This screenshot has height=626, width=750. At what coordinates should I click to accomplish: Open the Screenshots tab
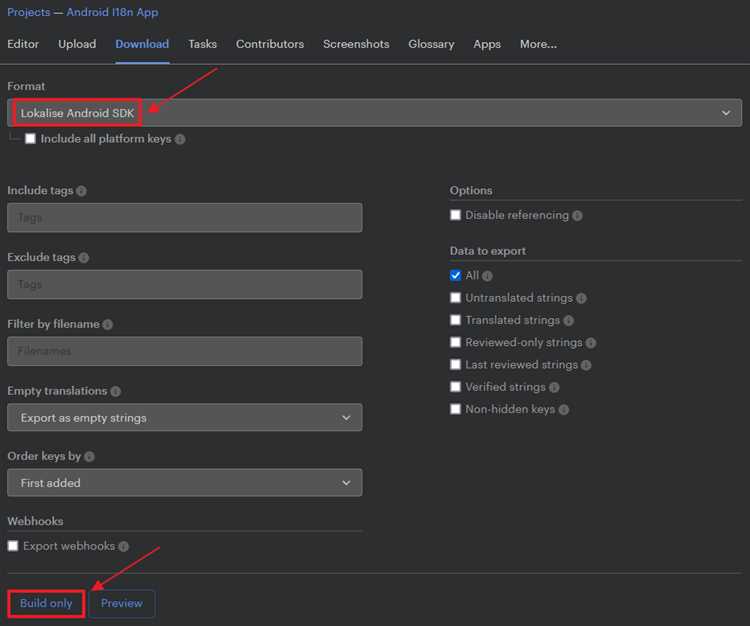(356, 44)
